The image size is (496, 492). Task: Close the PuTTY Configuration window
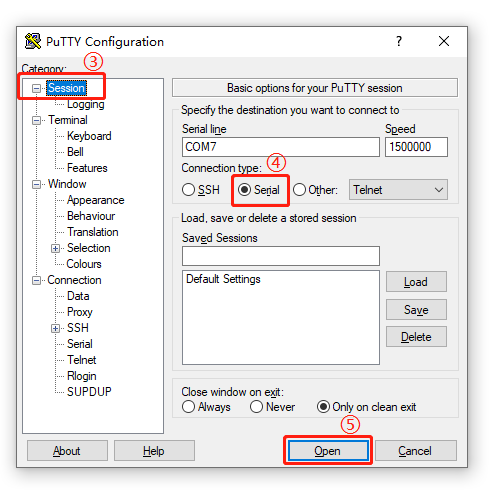[x=444, y=41]
